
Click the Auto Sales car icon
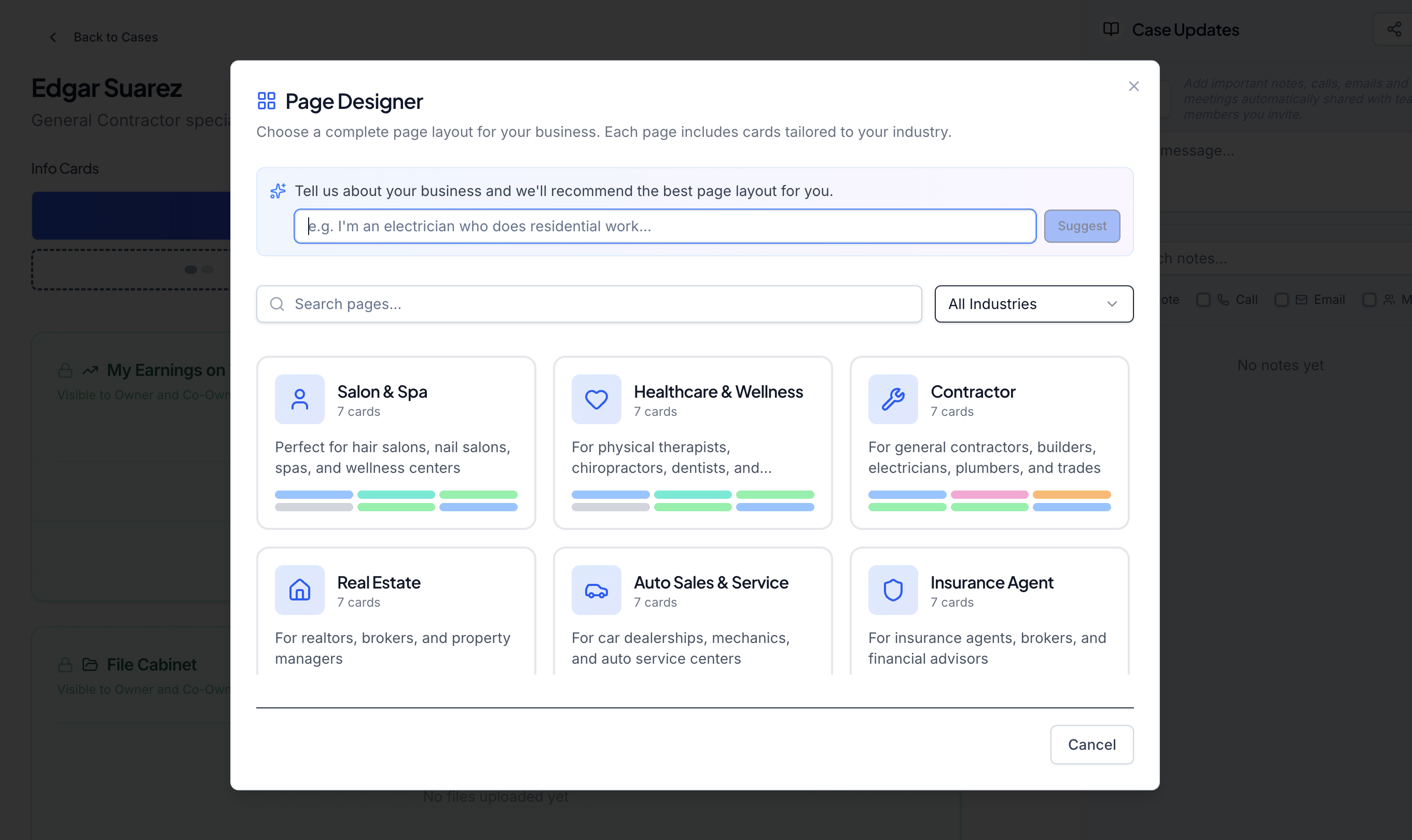point(596,590)
